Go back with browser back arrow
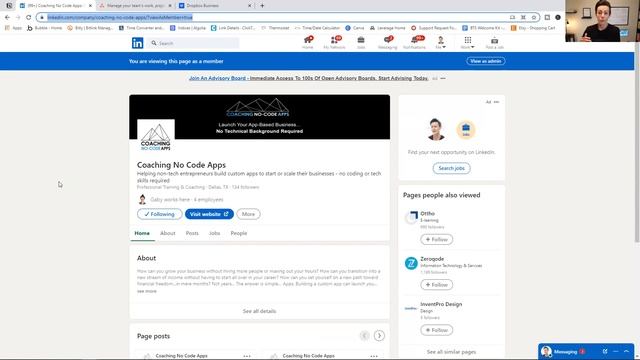 7,17
